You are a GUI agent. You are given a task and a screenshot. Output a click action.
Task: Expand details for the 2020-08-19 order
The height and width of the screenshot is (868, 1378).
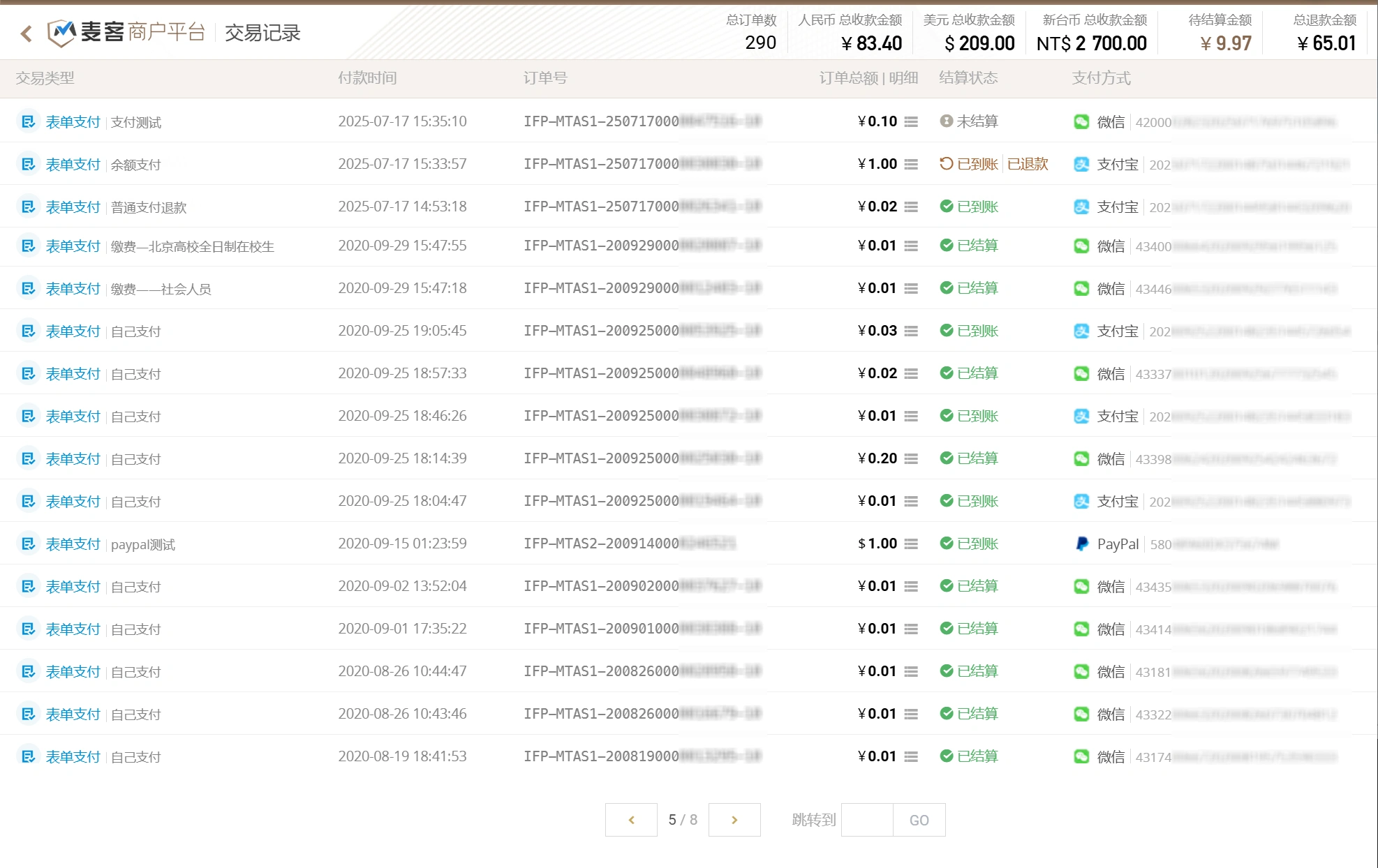tap(911, 757)
